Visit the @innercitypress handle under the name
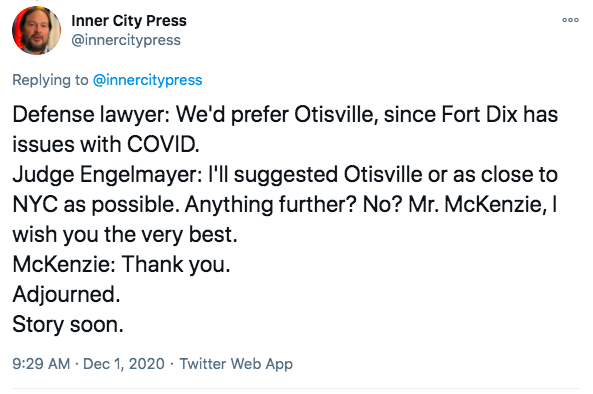Viewport: 593px width, 394px height. tap(126, 40)
